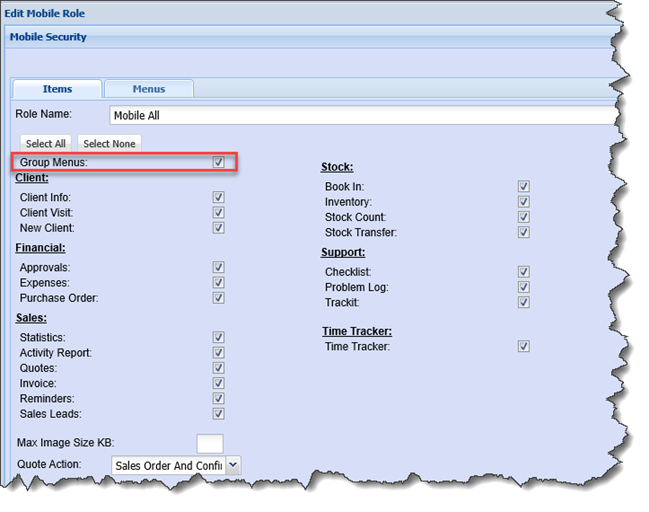This screenshot has width=649, height=512.
Task: Toggle the Problem Log checkbox
Action: pos(523,287)
